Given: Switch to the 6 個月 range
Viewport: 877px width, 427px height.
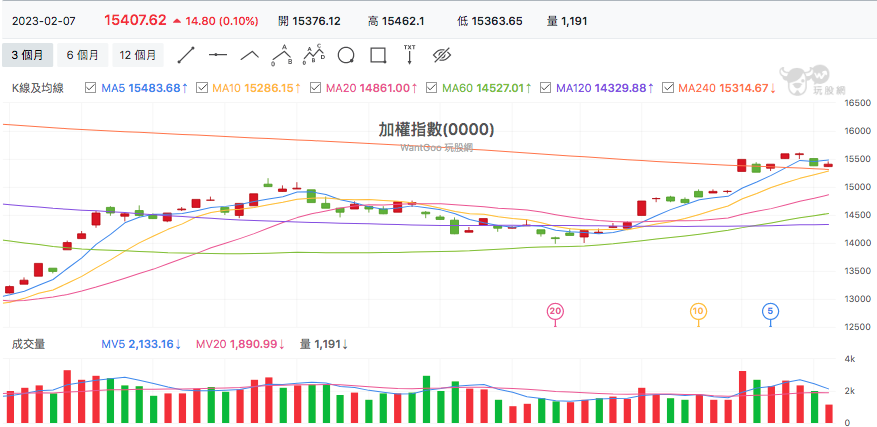Looking at the screenshot, I should (83, 55).
